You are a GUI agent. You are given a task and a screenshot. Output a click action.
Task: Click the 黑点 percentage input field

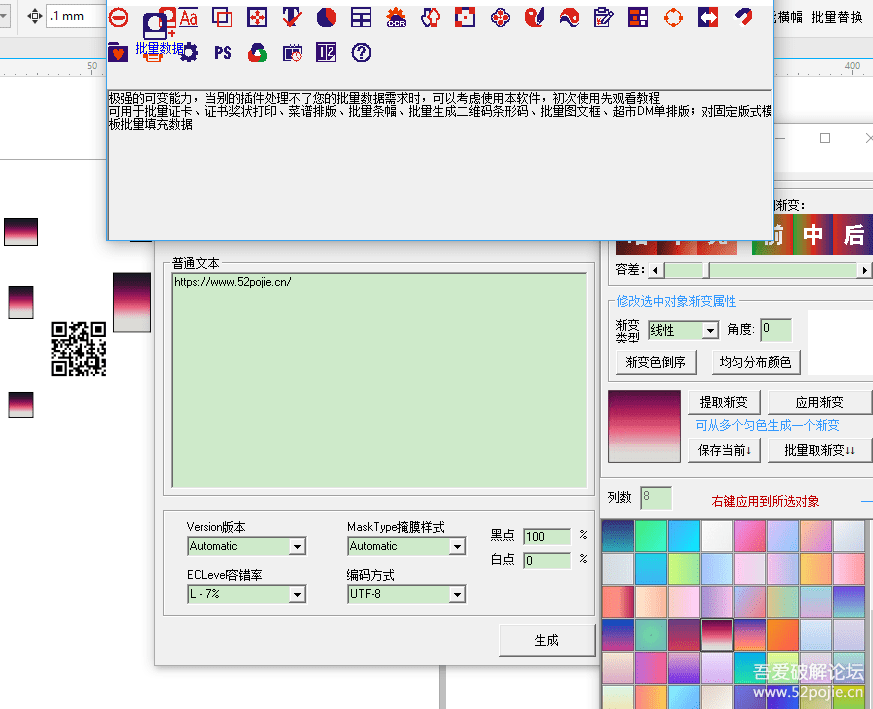(x=546, y=536)
